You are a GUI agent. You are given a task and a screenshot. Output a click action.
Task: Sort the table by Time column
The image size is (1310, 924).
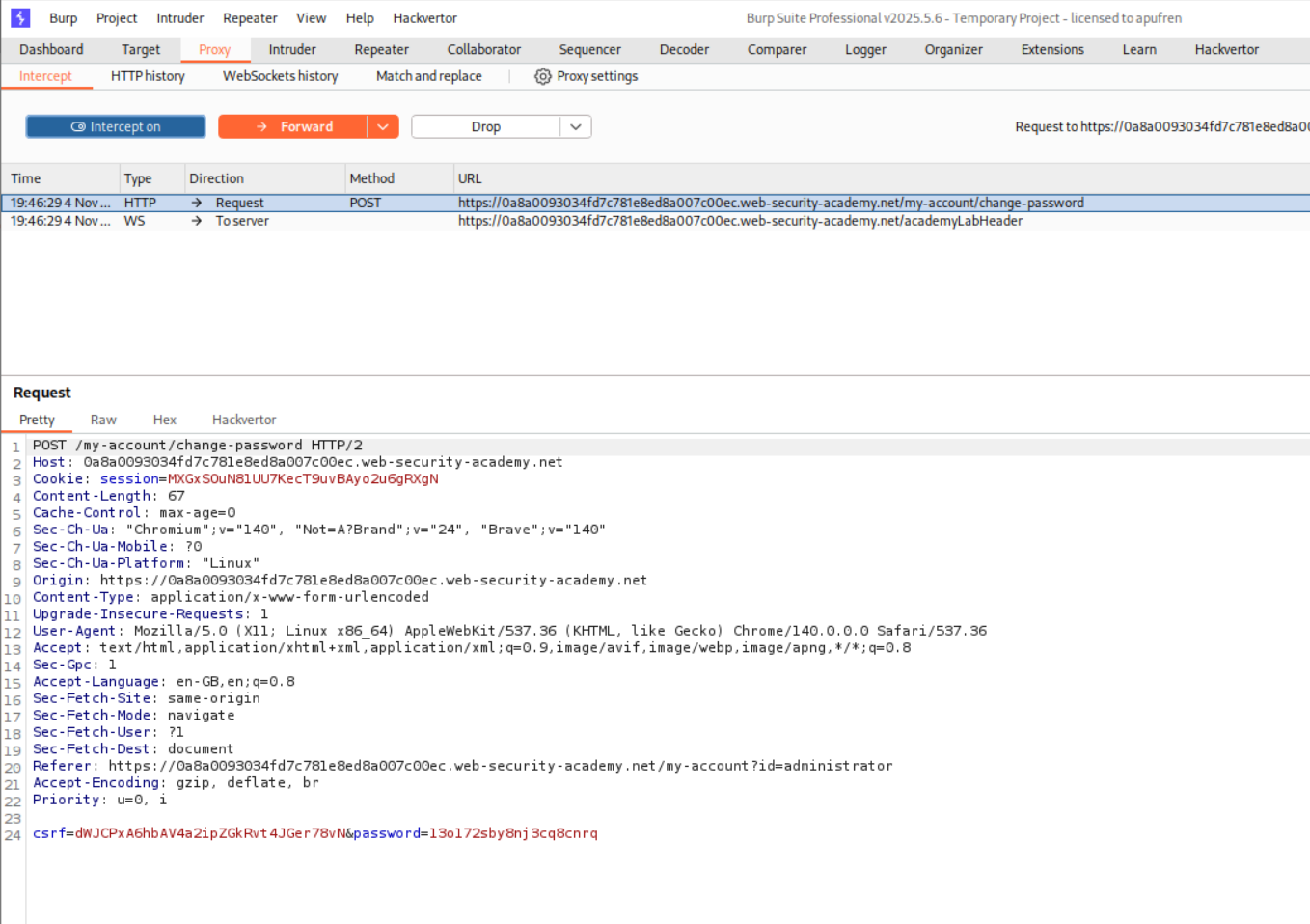pyautogui.click(x=26, y=178)
